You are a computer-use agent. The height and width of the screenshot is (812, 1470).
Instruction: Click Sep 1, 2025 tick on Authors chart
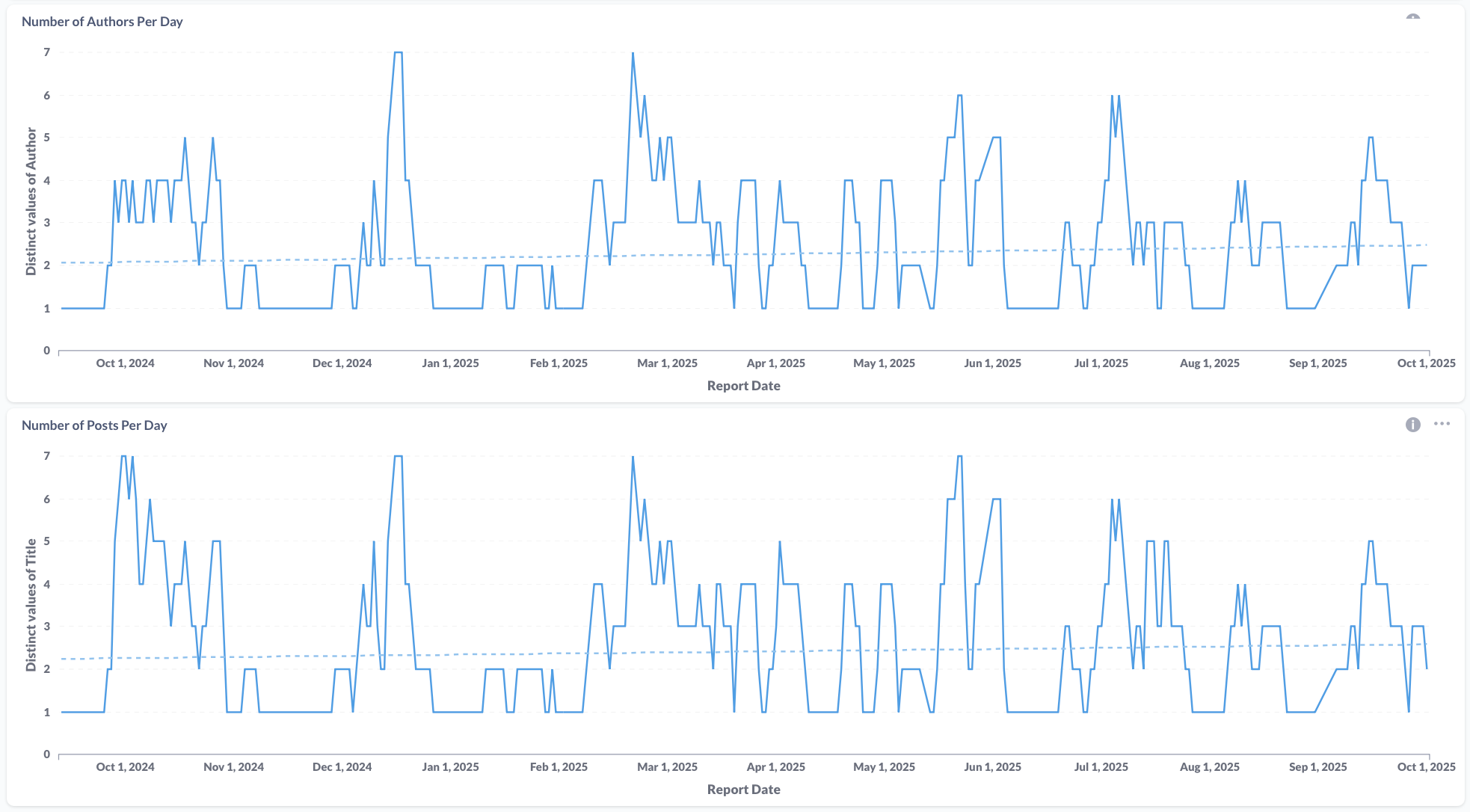tap(1317, 363)
